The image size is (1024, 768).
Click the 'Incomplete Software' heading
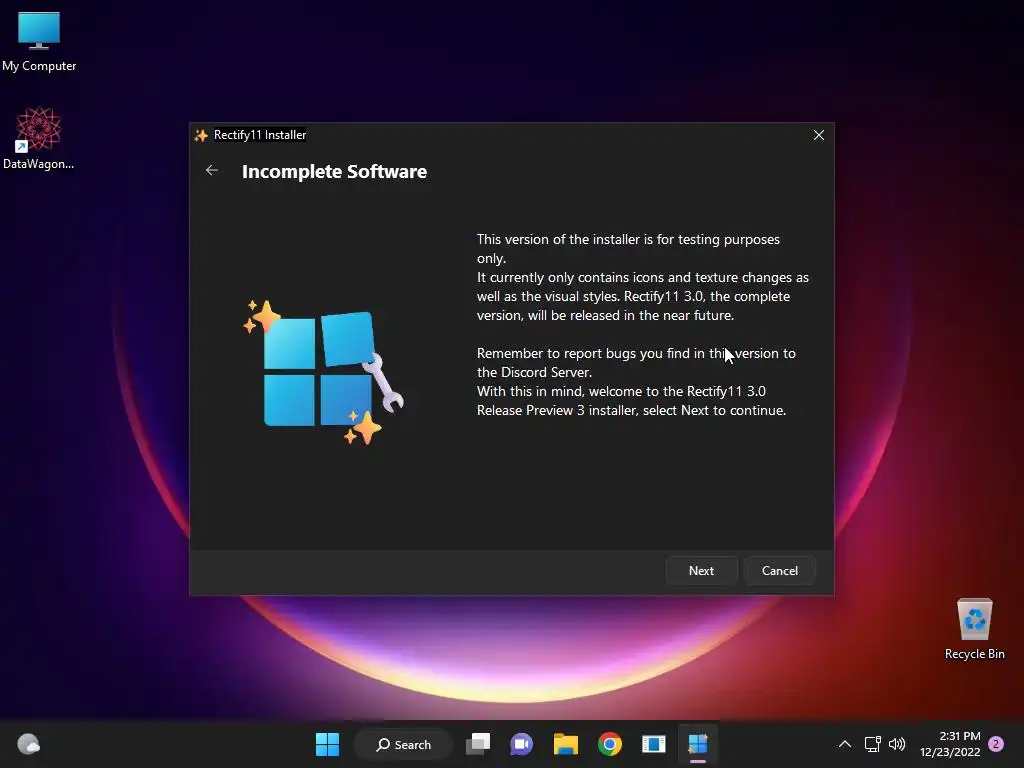(334, 171)
